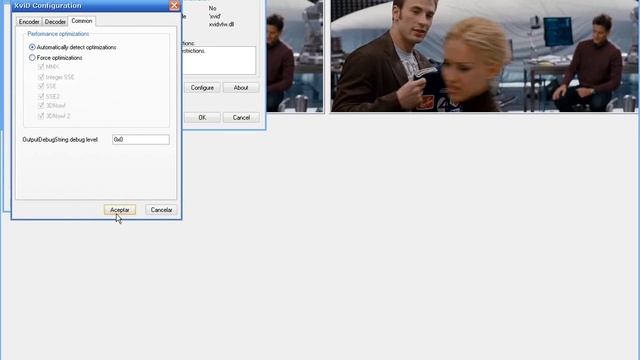The height and width of the screenshot is (360, 640).
Task: Switch to the Encoder tab
Action: pos(29,22)
